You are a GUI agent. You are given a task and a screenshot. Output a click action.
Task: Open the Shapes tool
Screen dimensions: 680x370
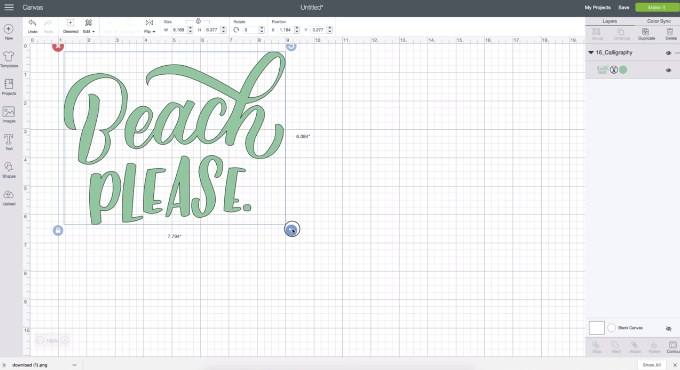[9, 170]
